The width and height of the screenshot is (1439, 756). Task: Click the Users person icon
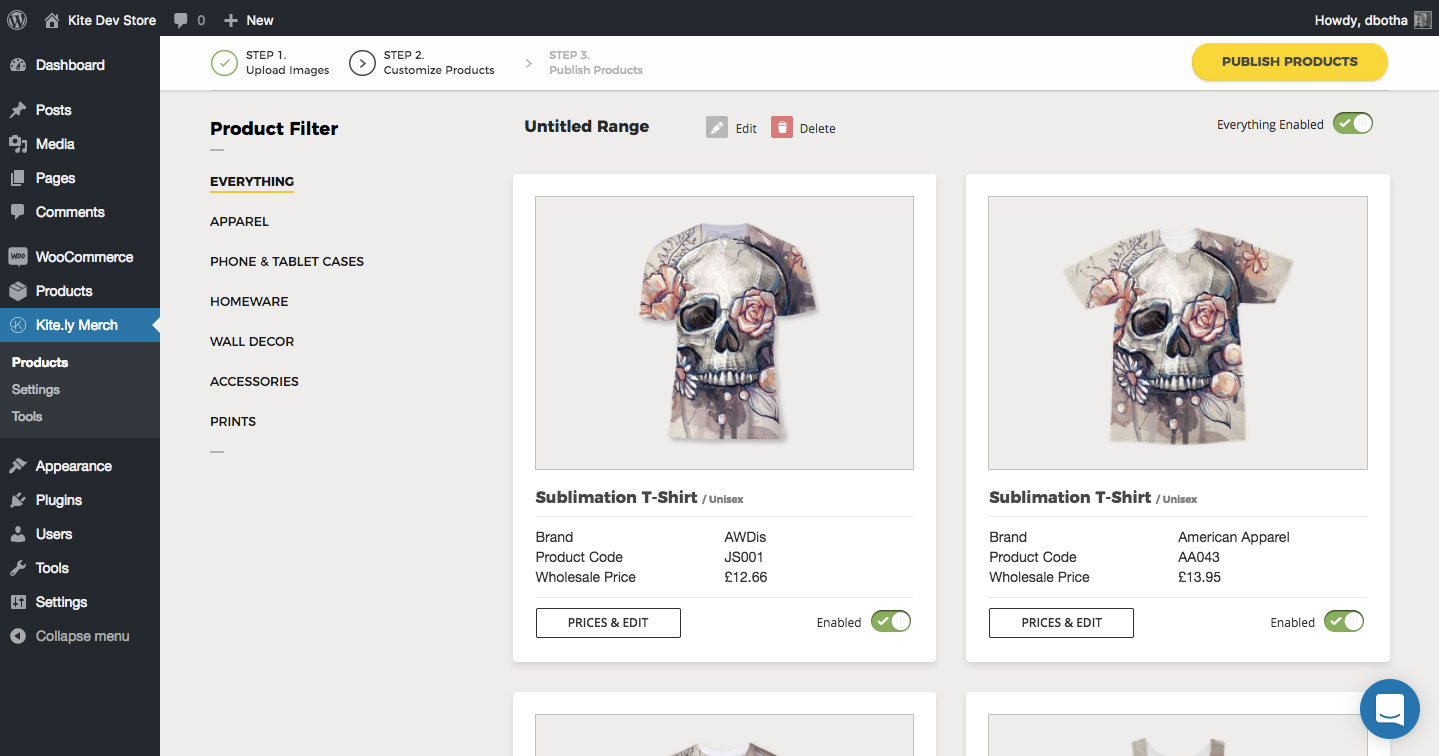pyautogui.click(x=18, y=534)
